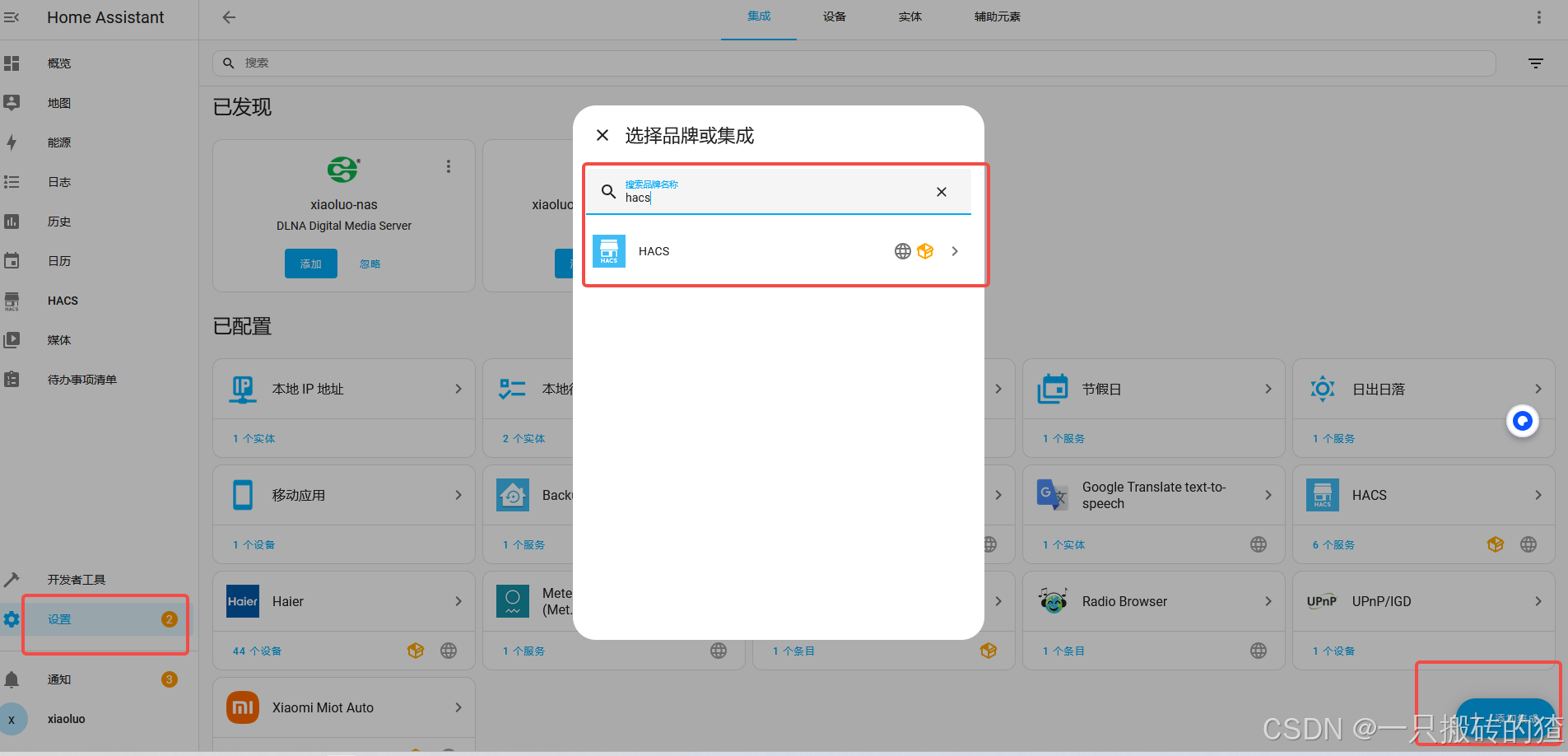Viewport: 1568px width, 756px height.
Task: Expand Radio Browser integration chevron
Action: click(x=1268, y=601)
